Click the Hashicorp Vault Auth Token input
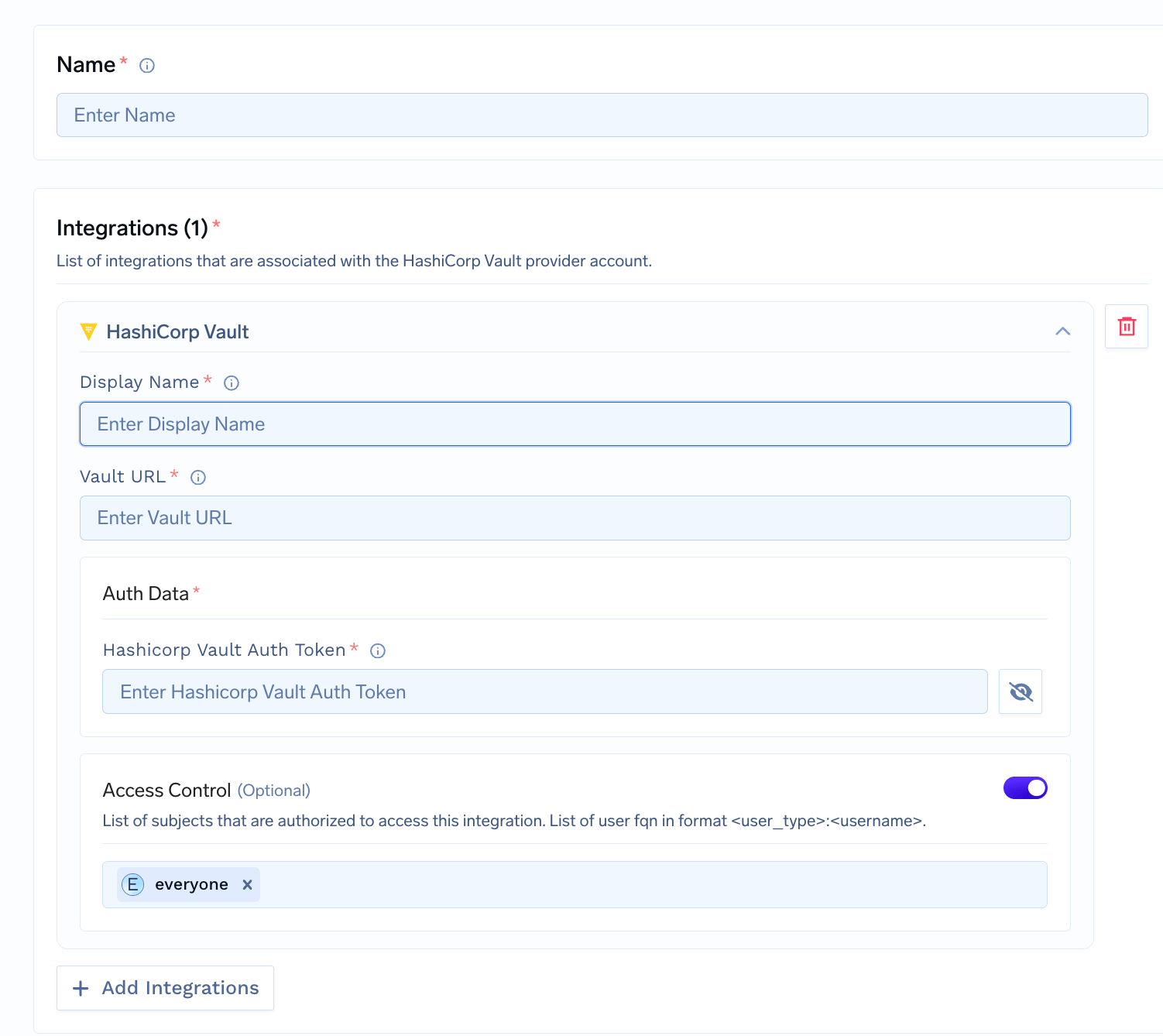The height and width of the screenshot is (1036, 1163). 544,691
